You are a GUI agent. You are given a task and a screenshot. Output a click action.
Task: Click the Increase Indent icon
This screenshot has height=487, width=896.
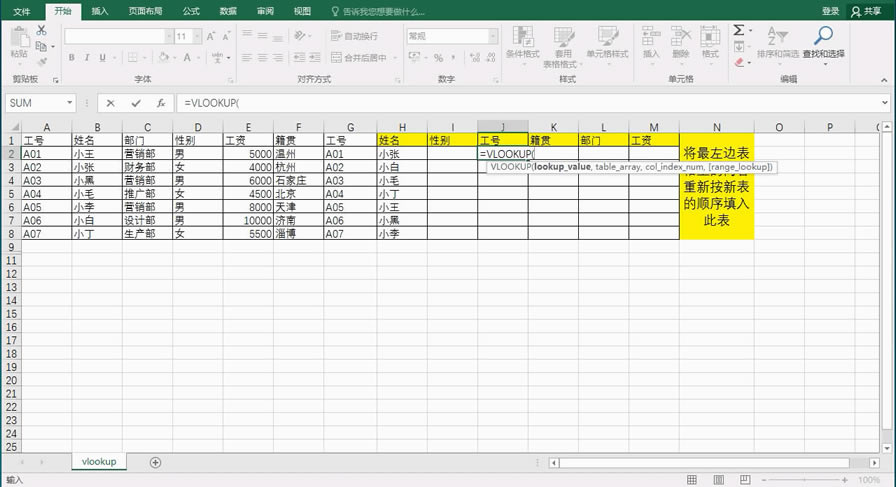(314, 57)
